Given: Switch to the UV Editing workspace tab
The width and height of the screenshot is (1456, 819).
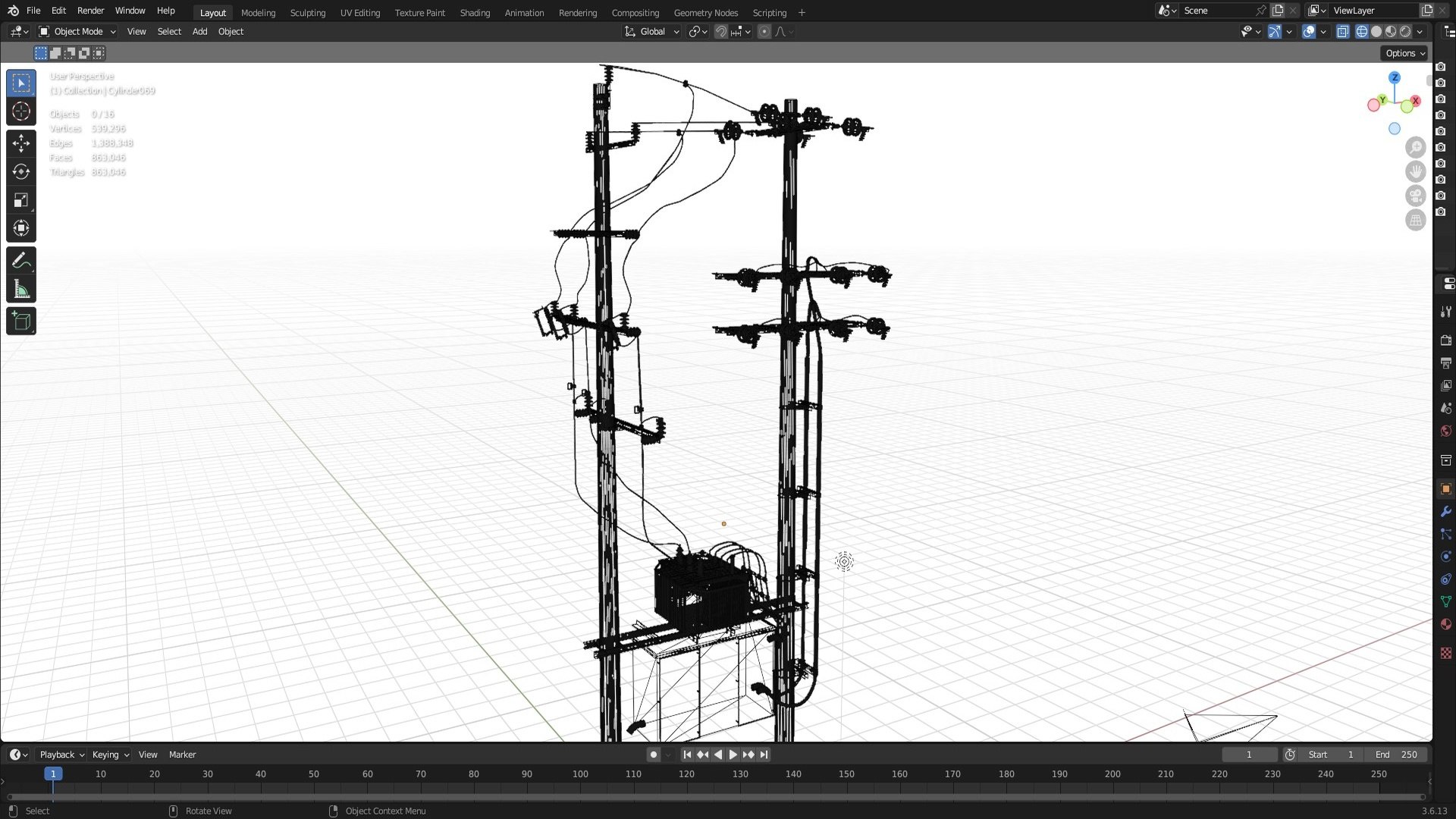Looking at the screenshot, I should (x=360, y=13).
